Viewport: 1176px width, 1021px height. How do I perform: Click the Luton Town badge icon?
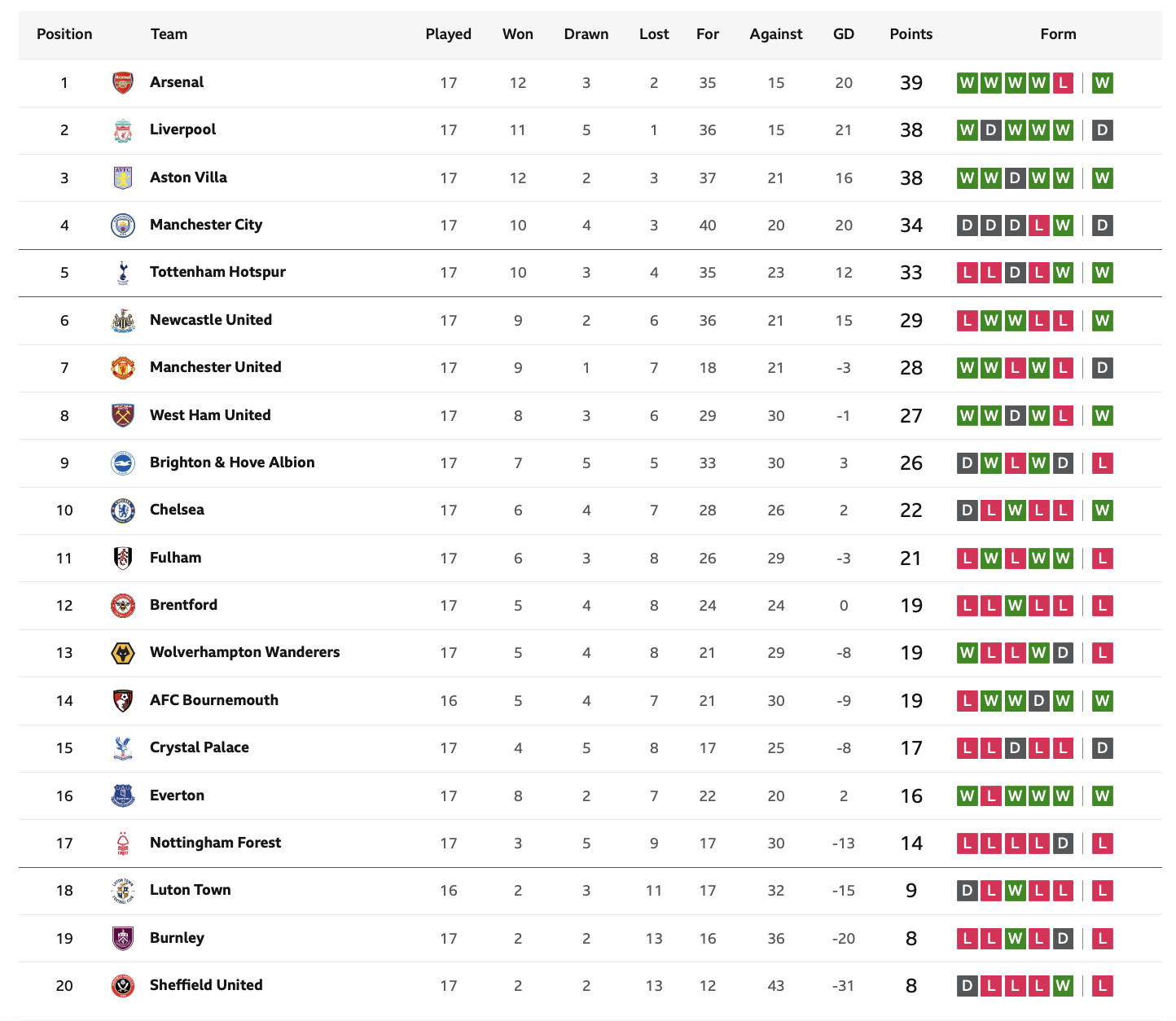click(123, 891)
